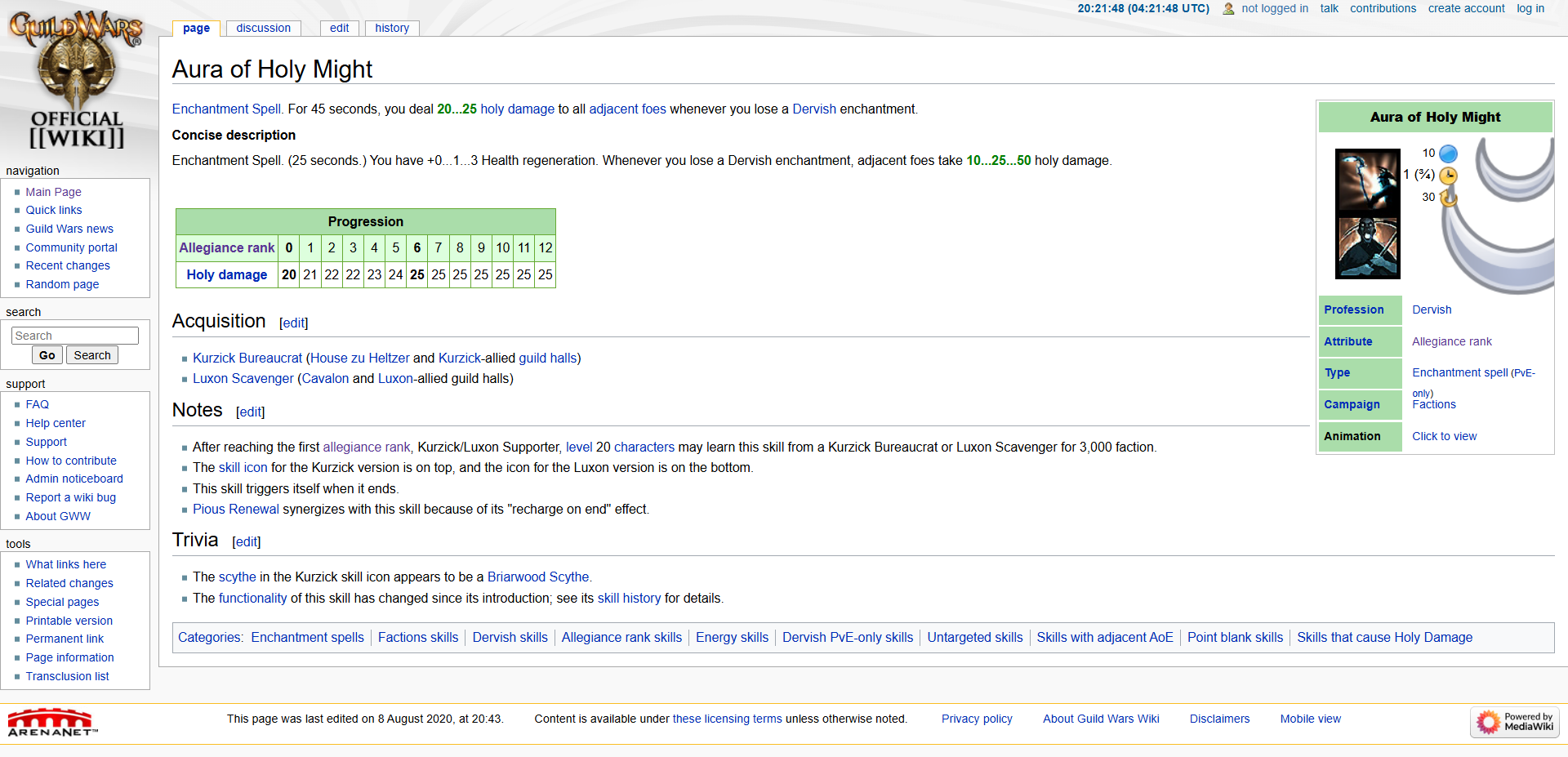Image resolution: width=1568 pixels, height=757 pixels.
Task: Open the edit tab
Action: pyautogui.click(x=340, y=28)
